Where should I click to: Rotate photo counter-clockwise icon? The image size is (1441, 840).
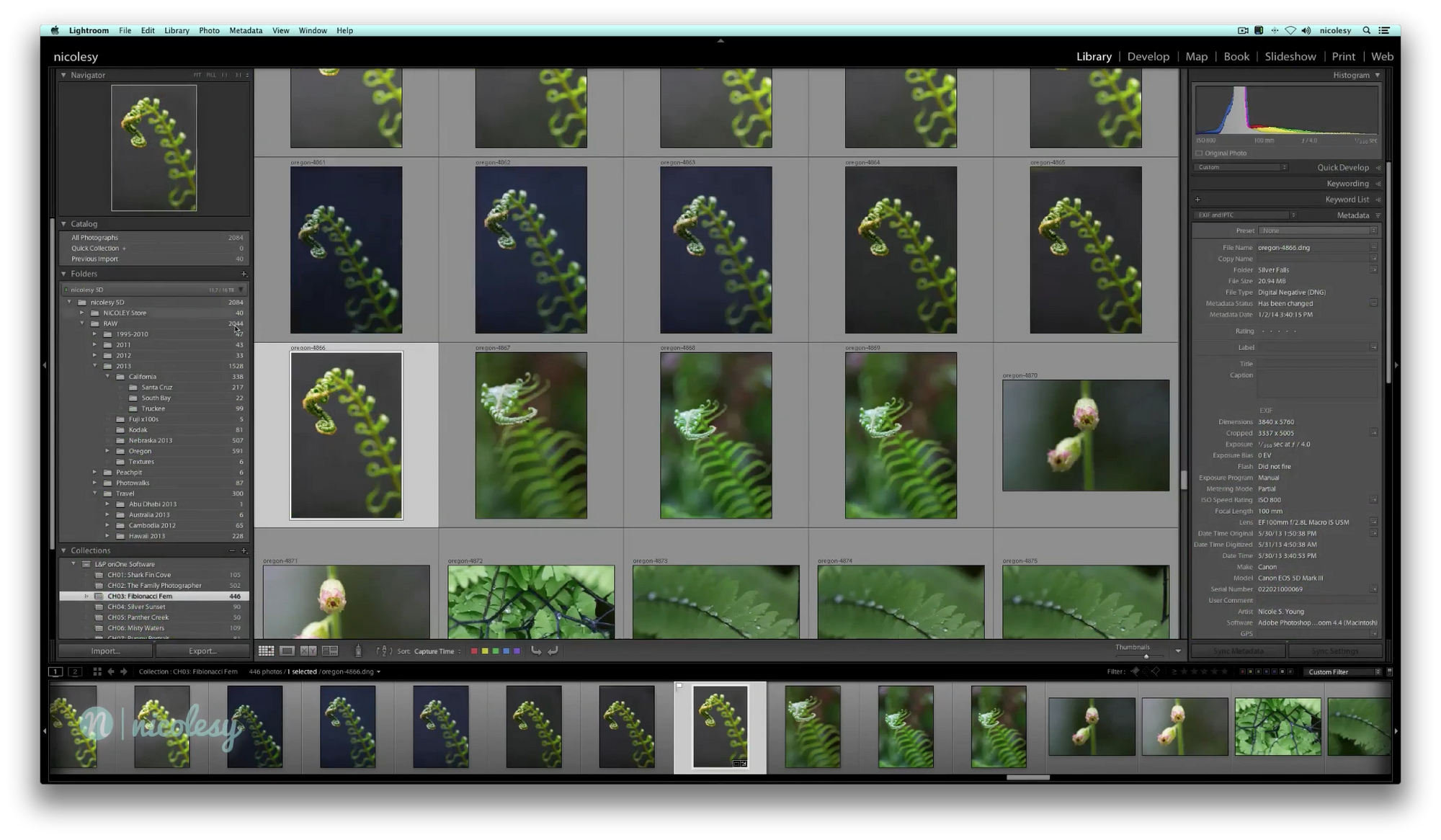[x=536, y=651]
